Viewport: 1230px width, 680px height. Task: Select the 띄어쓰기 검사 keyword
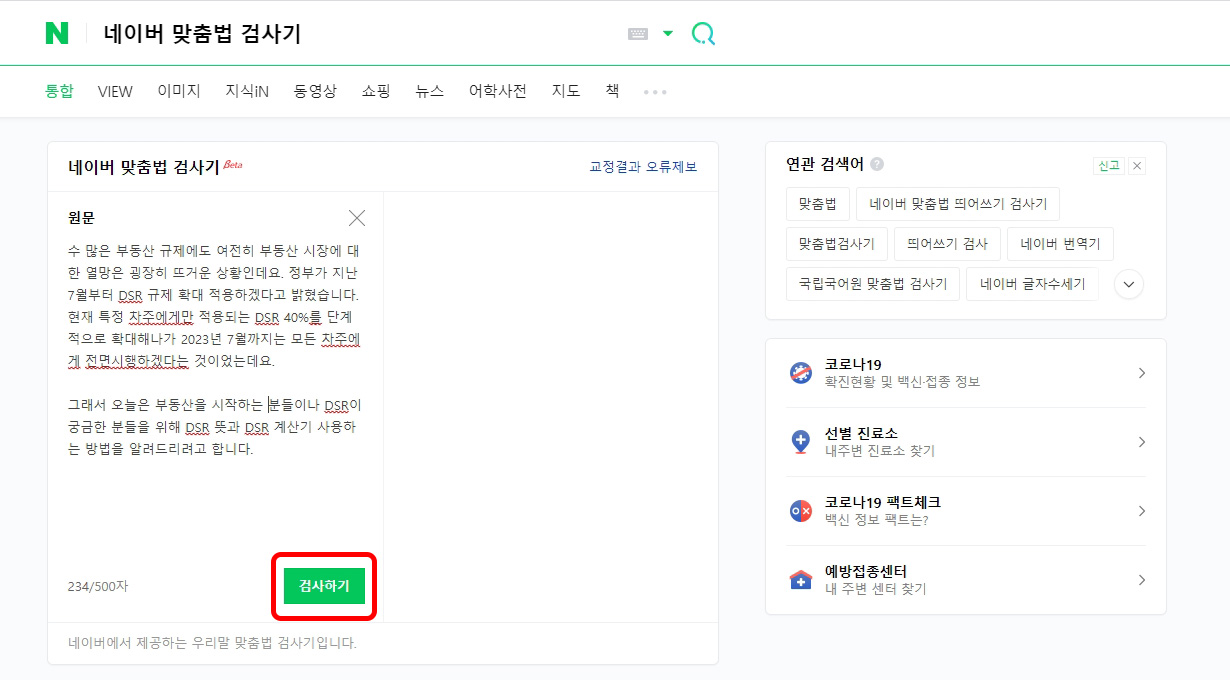[x=947, y=244]
